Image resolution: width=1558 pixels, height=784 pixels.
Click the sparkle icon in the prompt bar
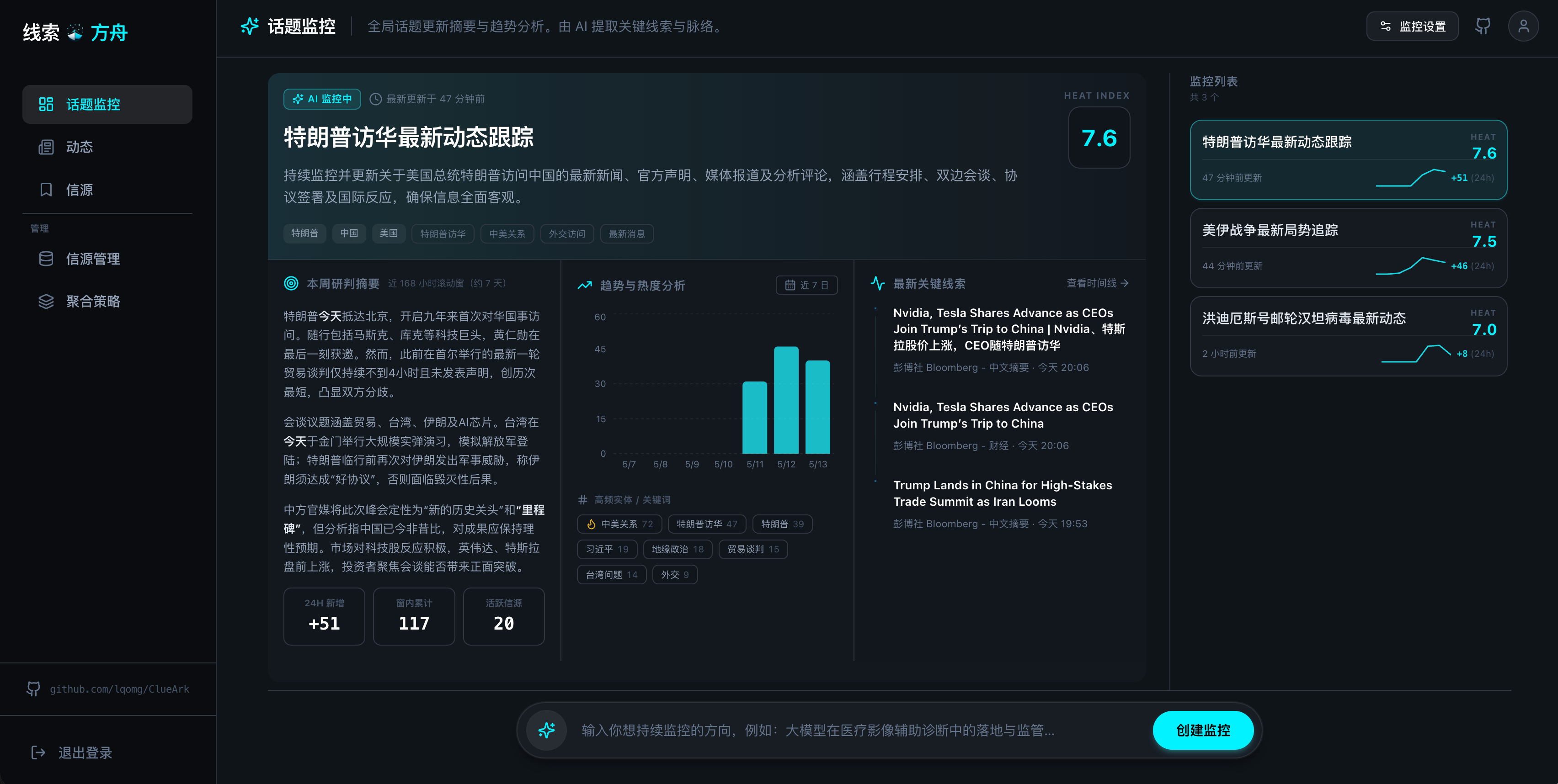tap(546, 730)
